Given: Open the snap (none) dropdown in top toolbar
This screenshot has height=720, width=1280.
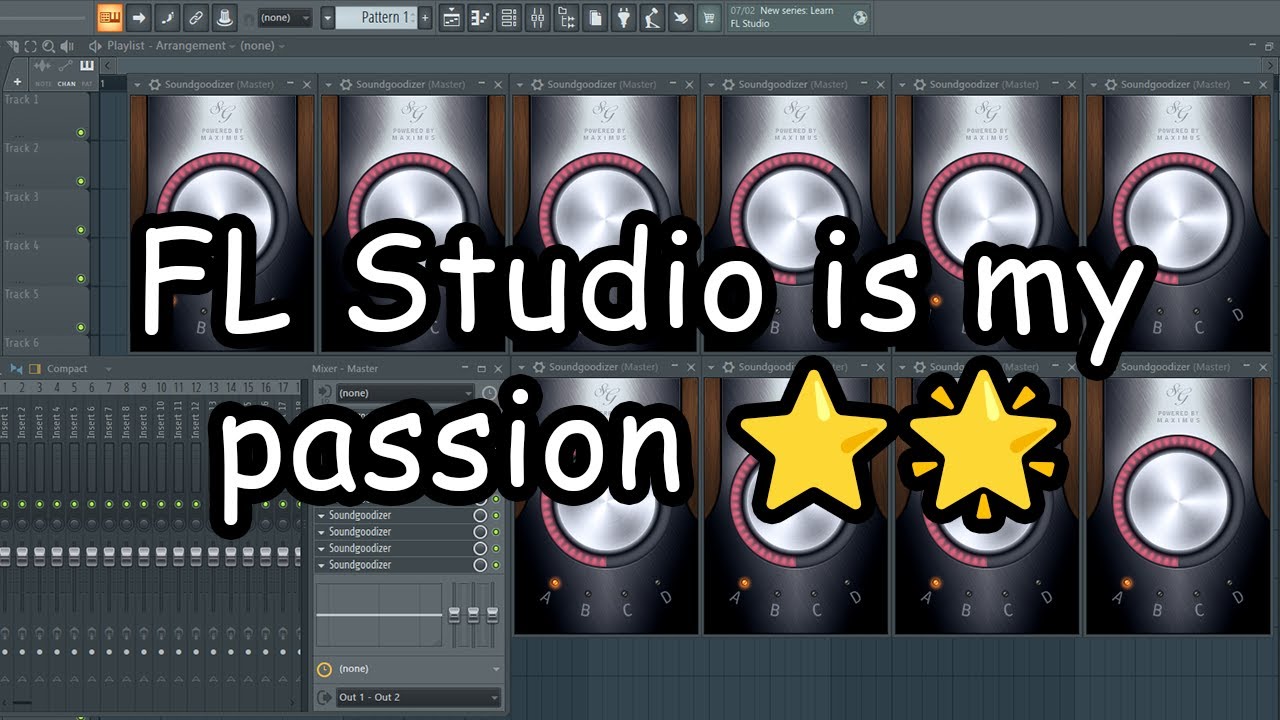Looking at the screenshot, I should pos(285,18).
